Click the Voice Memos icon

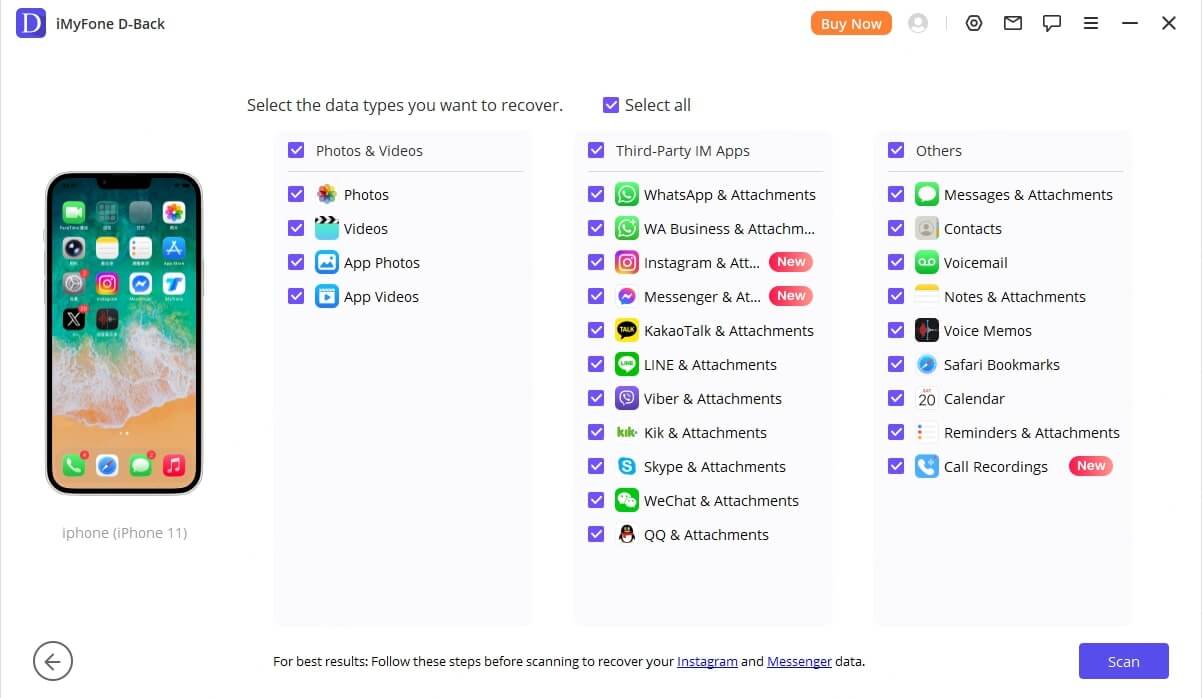pos(926,330)
